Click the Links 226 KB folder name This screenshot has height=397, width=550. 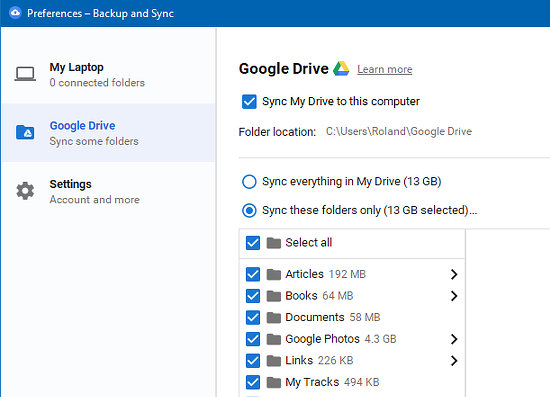pyautogui.click(x=319, y=360)
